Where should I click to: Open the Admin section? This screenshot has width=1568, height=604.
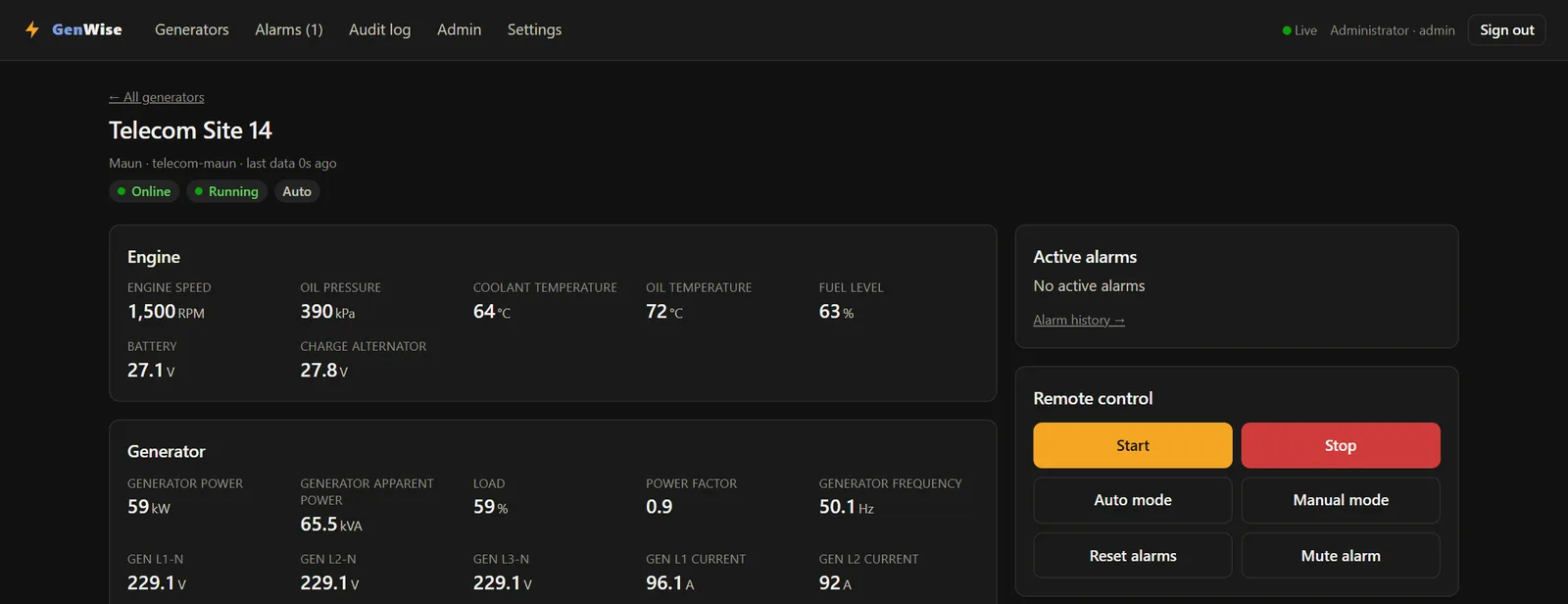click(460, 29)
